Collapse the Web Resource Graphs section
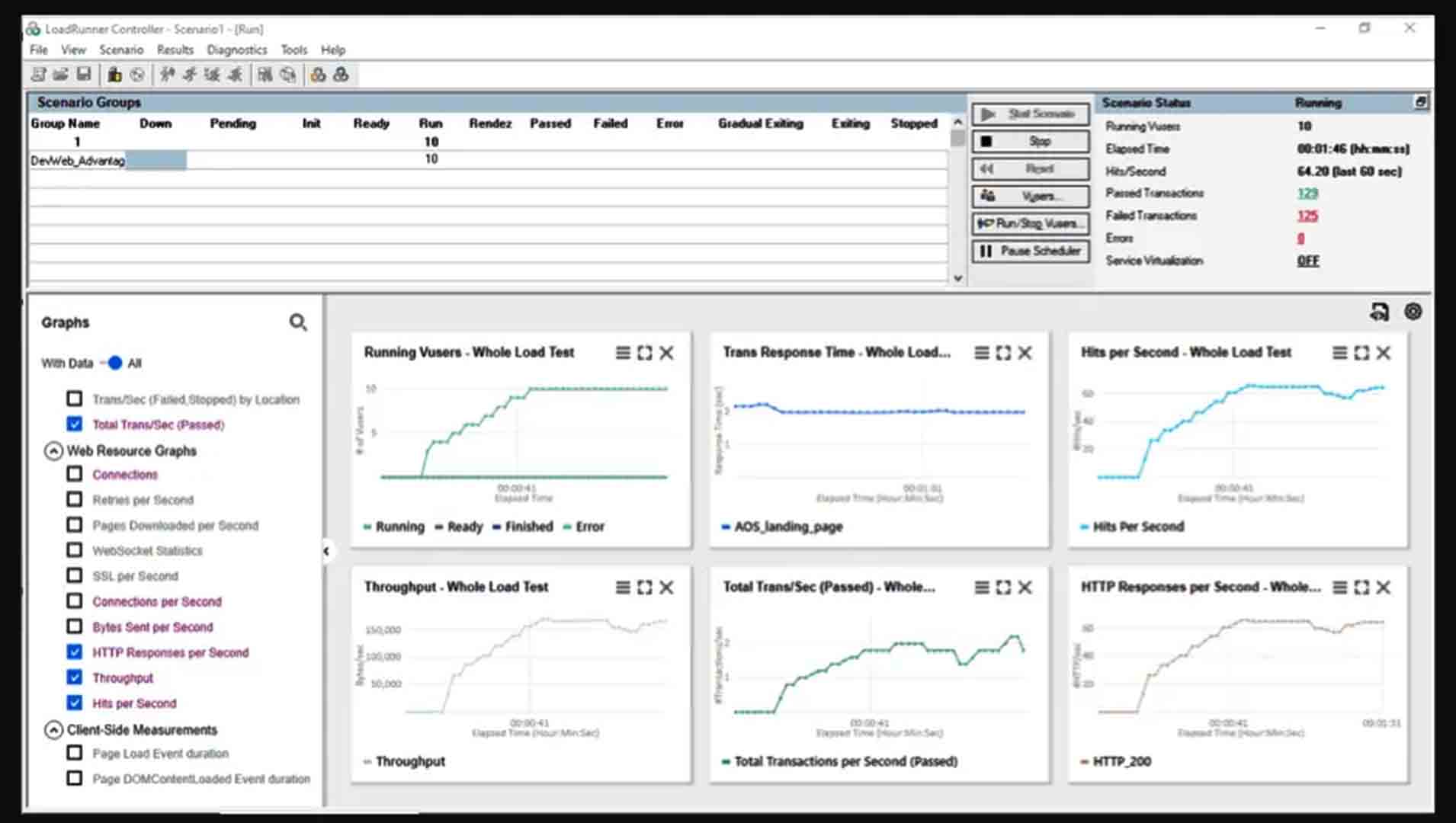 coord(53,451)
